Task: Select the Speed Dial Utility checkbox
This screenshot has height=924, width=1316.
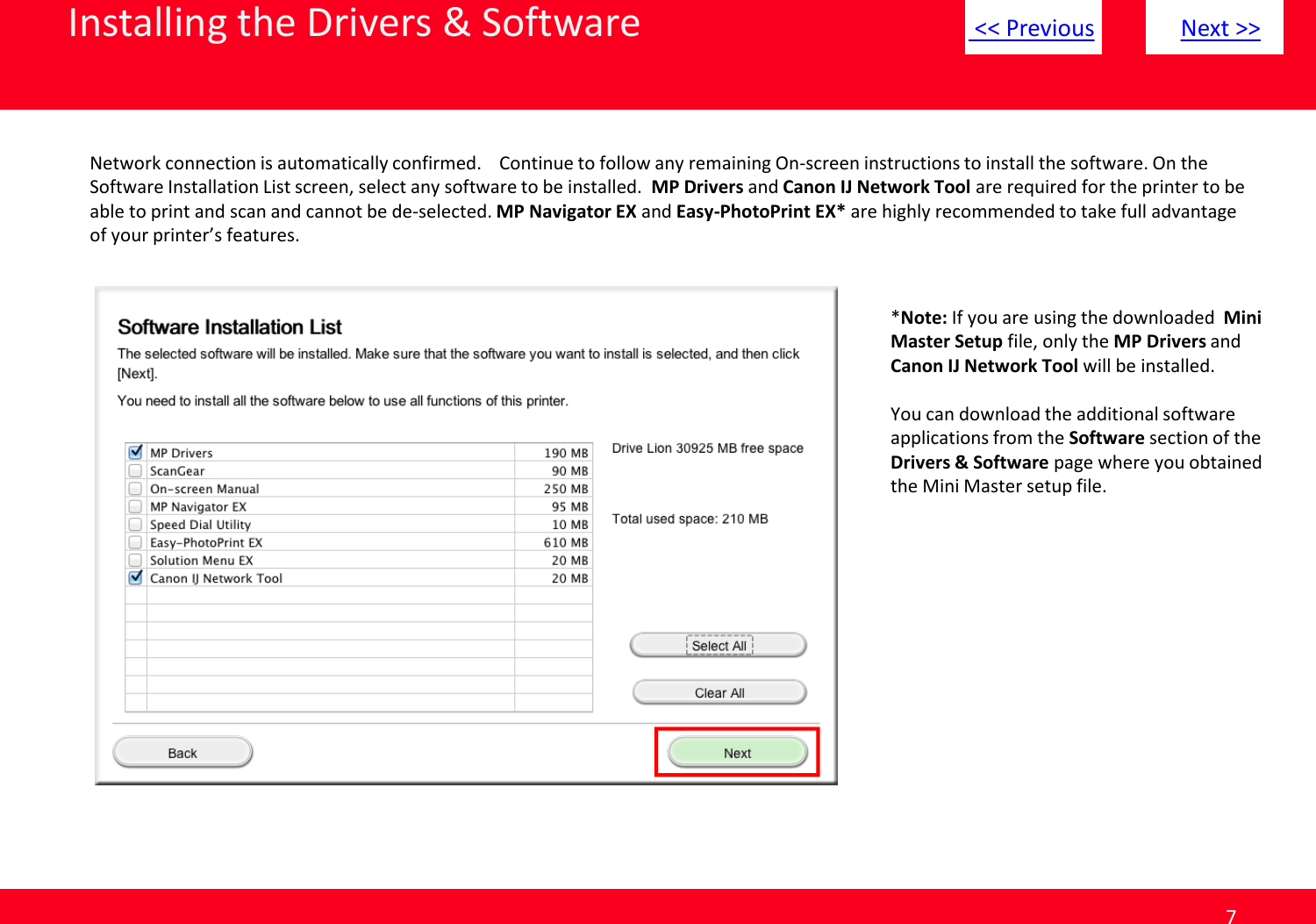Action: click(x=136, y=524)
